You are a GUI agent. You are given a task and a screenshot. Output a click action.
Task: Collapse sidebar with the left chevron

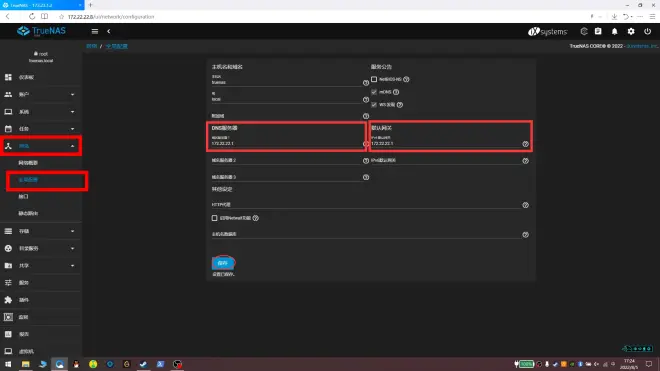coord(109,31)
